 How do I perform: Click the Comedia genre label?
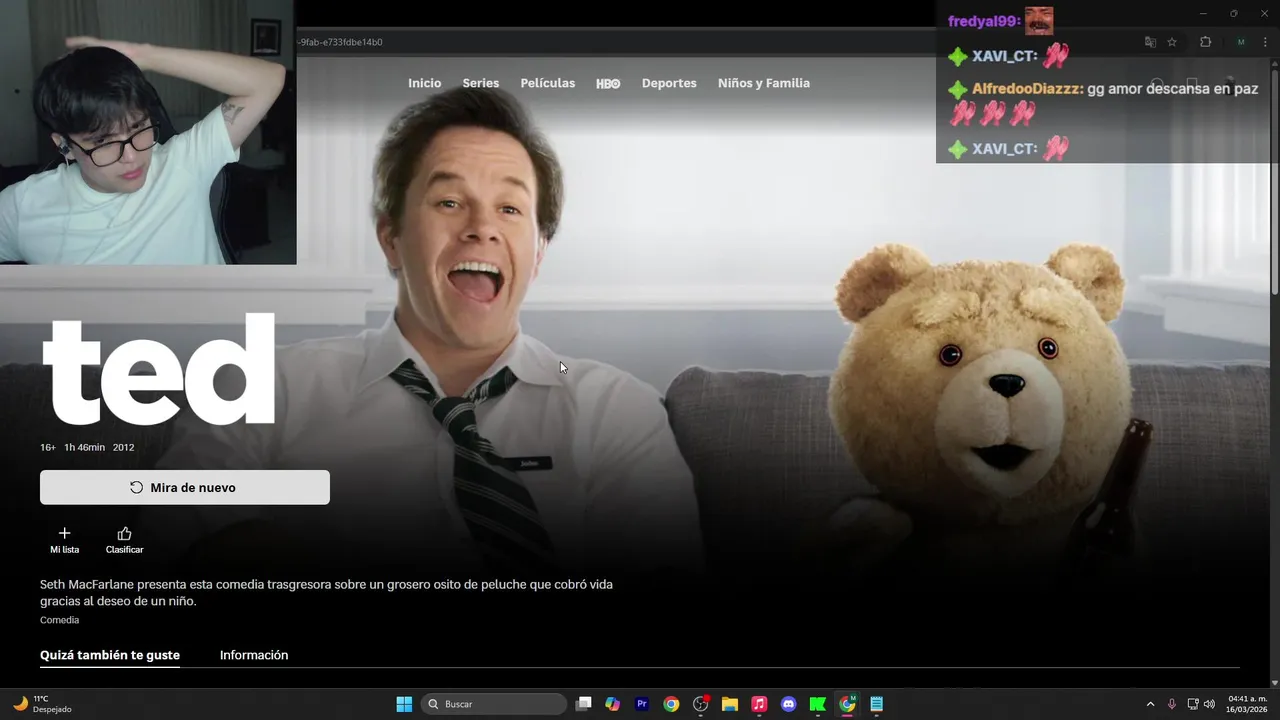59,620
